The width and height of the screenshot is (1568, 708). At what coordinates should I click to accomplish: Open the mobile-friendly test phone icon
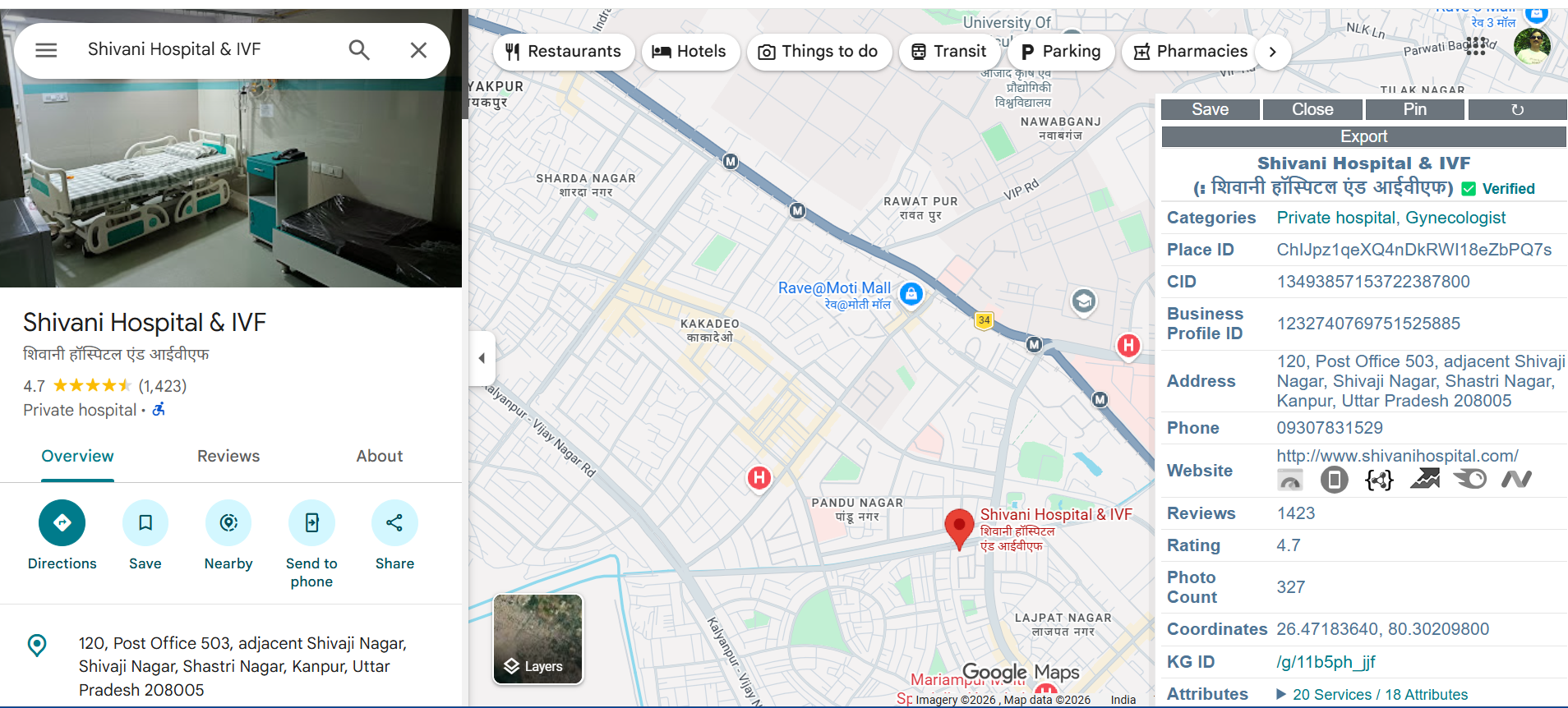pyautogui.click(x=1334, y=480)
